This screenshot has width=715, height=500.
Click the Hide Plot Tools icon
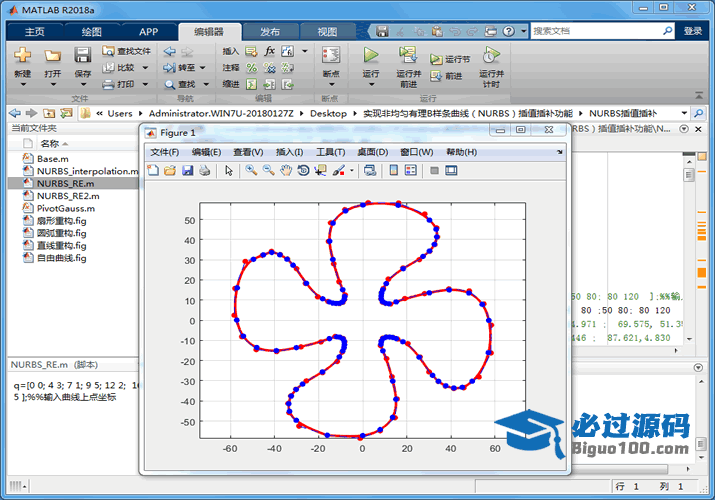[x=434, y=170]
